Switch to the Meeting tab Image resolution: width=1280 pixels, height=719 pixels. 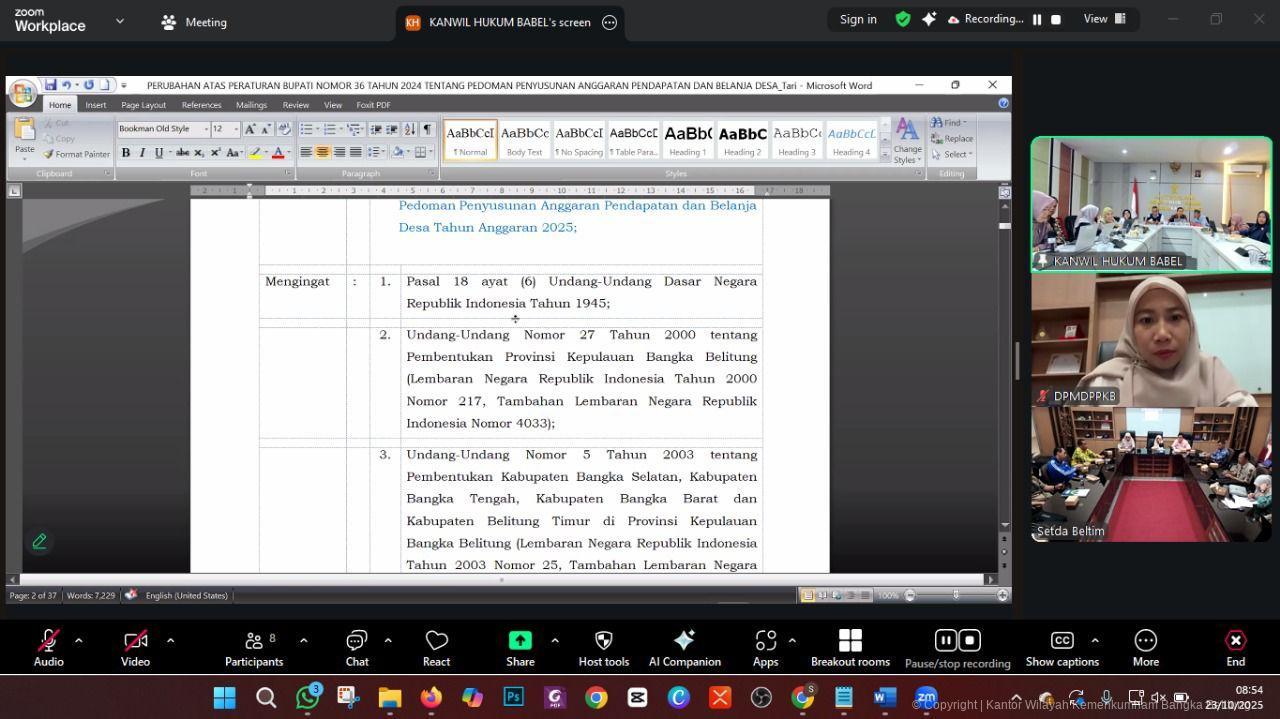coord(194,22)
